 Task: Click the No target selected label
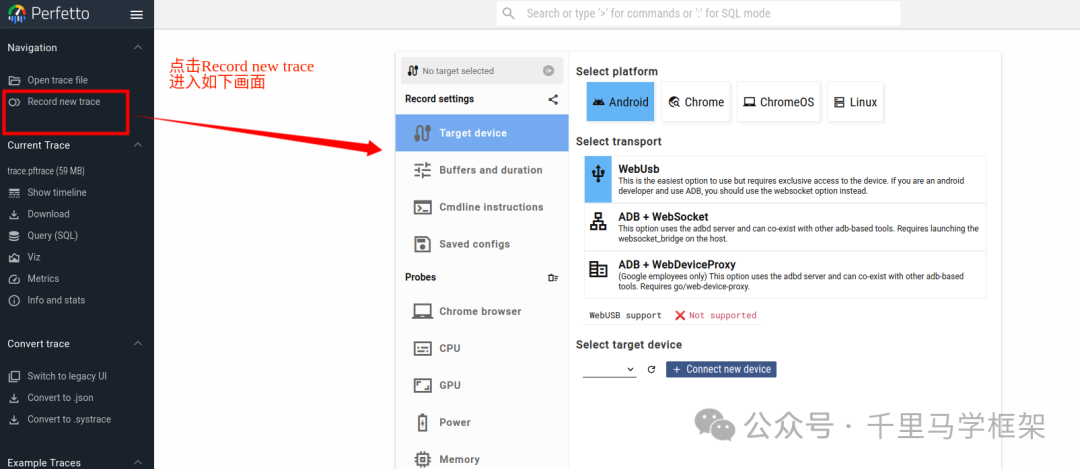point(458,71)
